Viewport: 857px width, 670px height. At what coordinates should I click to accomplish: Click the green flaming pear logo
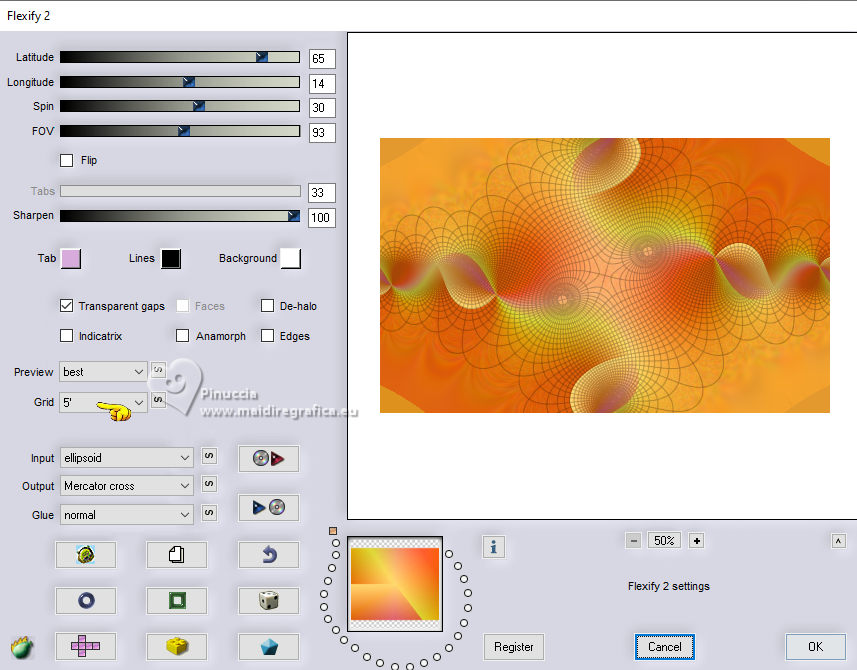[22, 648]
